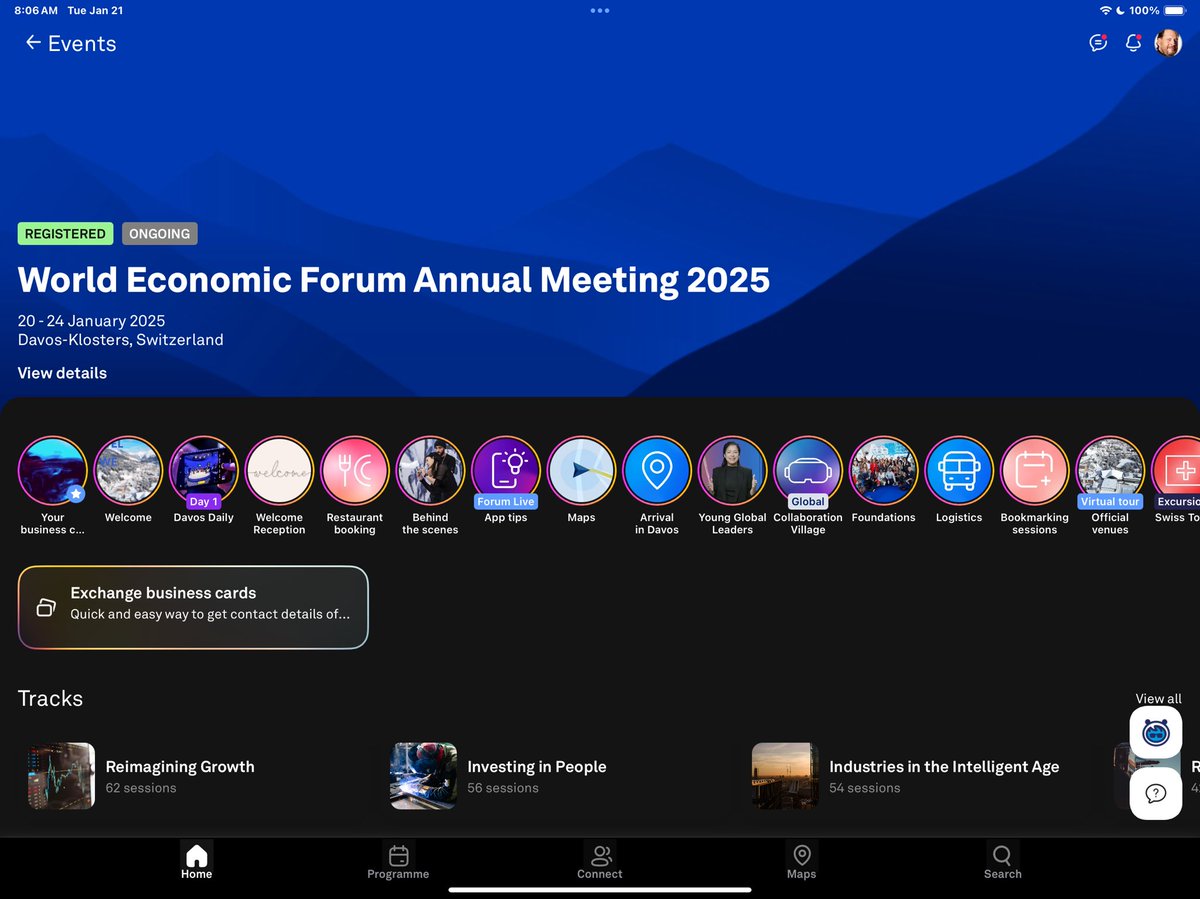Open the Foundations story circle

(883, 470)
